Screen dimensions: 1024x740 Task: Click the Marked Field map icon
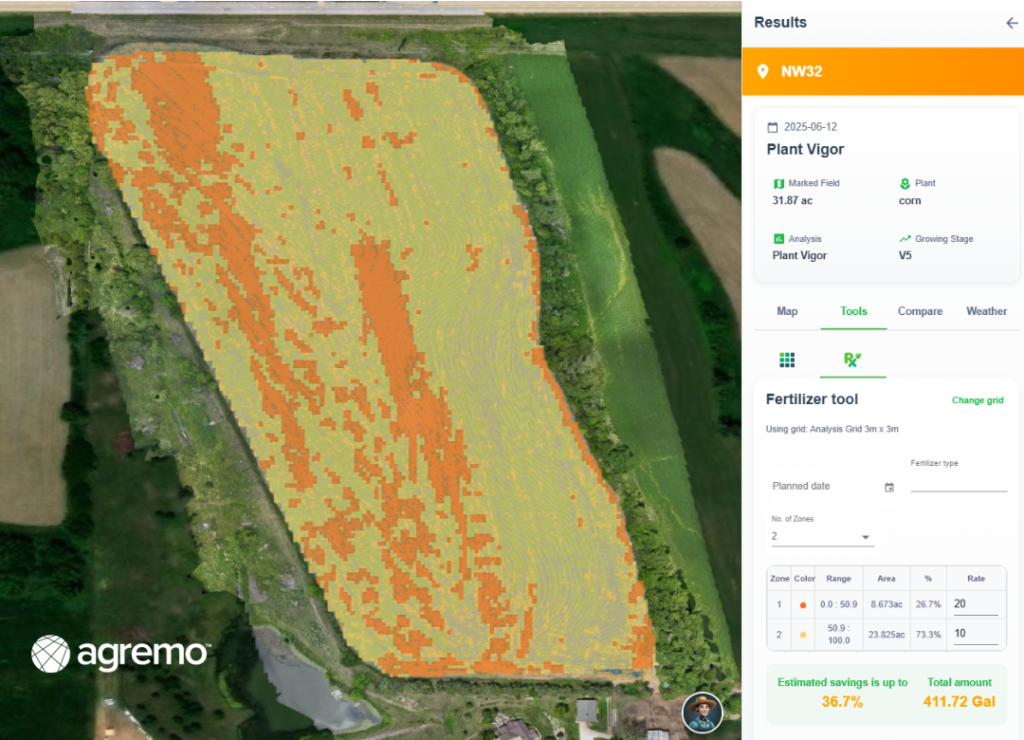point(779,184)
